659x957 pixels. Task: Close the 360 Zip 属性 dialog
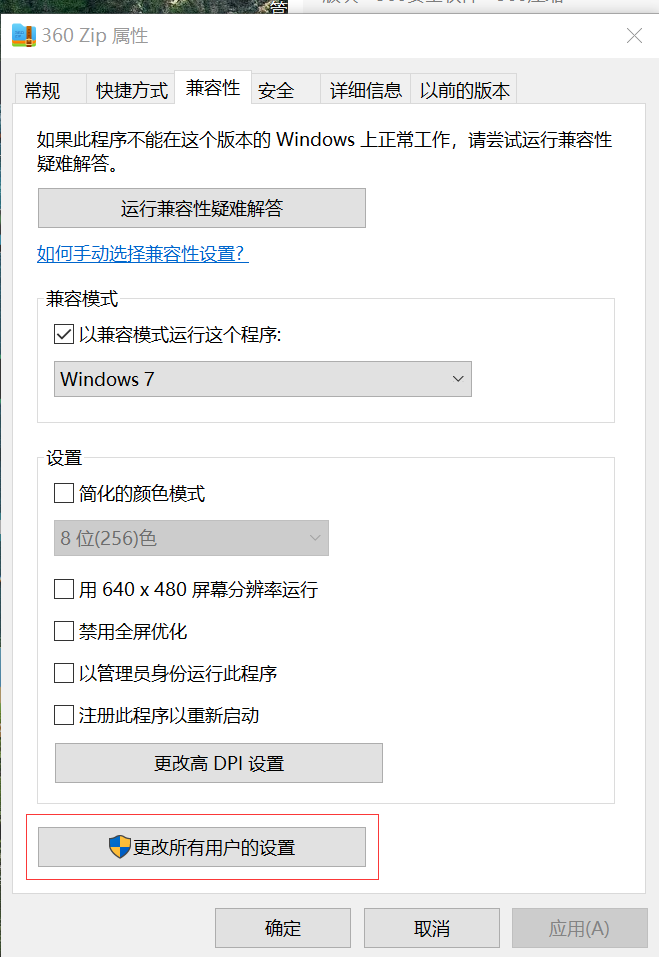[635, 35]
